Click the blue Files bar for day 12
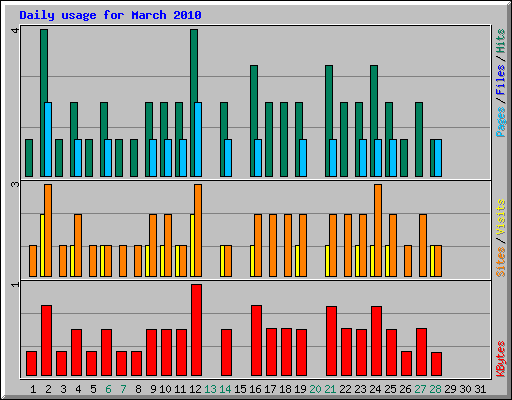The height and width of the screenshot is (400, 512). (198, 139)
